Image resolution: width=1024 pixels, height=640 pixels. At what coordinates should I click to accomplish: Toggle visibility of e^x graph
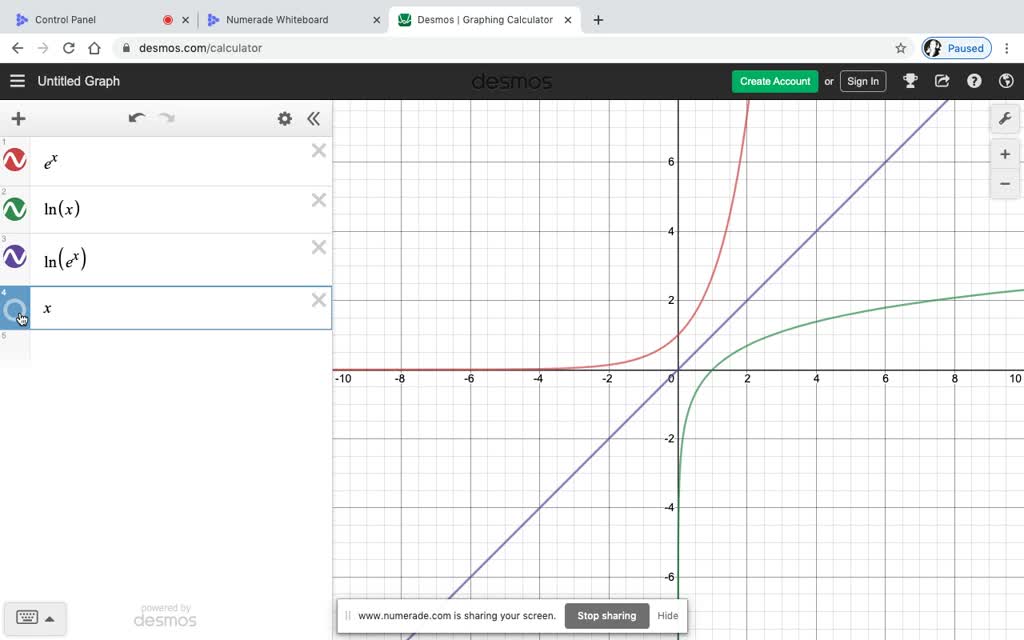pos(14,160)
